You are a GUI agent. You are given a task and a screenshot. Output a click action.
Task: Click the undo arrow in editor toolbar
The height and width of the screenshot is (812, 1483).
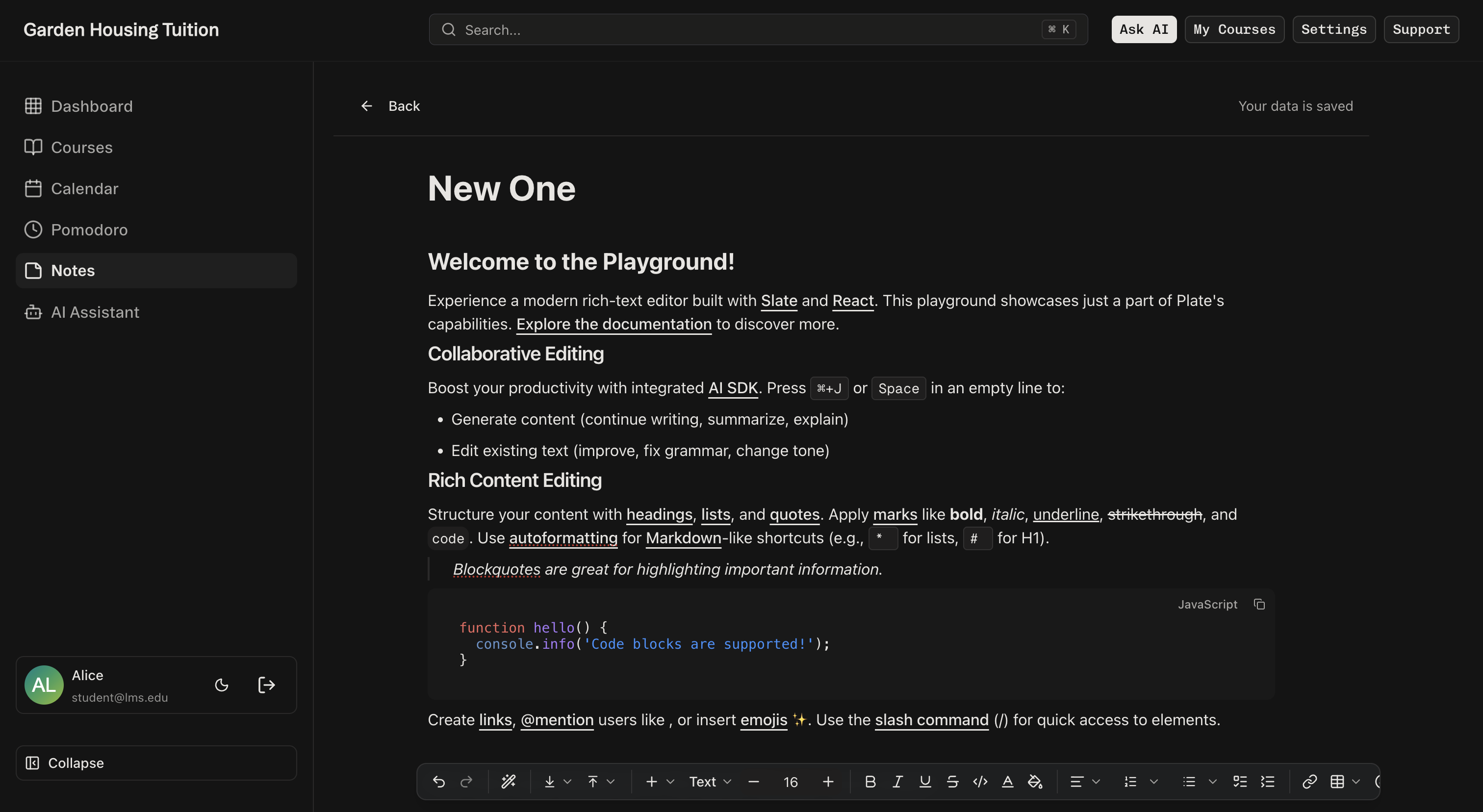439,782
